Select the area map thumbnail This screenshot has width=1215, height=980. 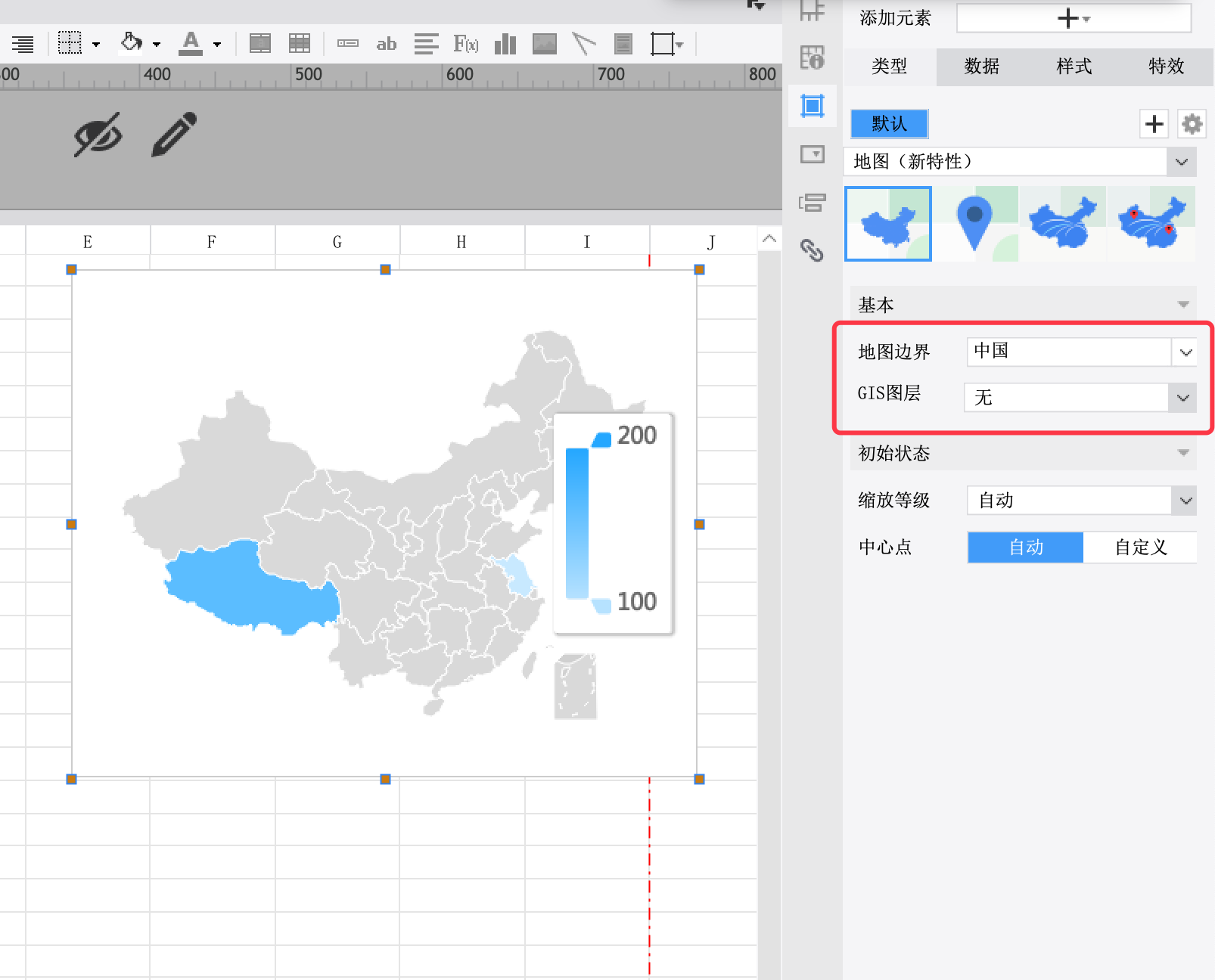888,224
